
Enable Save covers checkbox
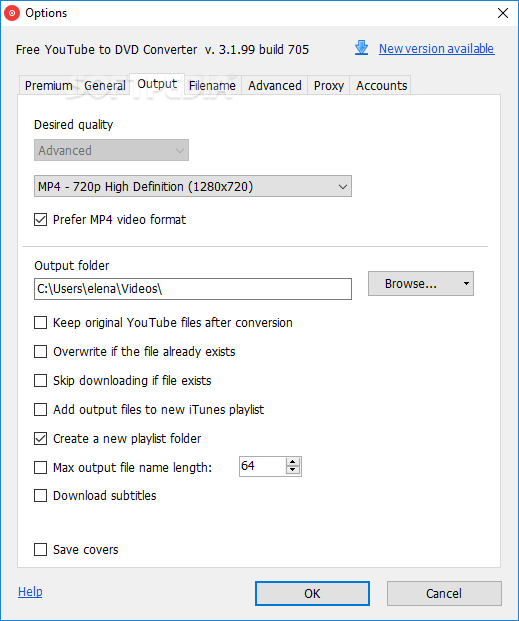(40, 550)
